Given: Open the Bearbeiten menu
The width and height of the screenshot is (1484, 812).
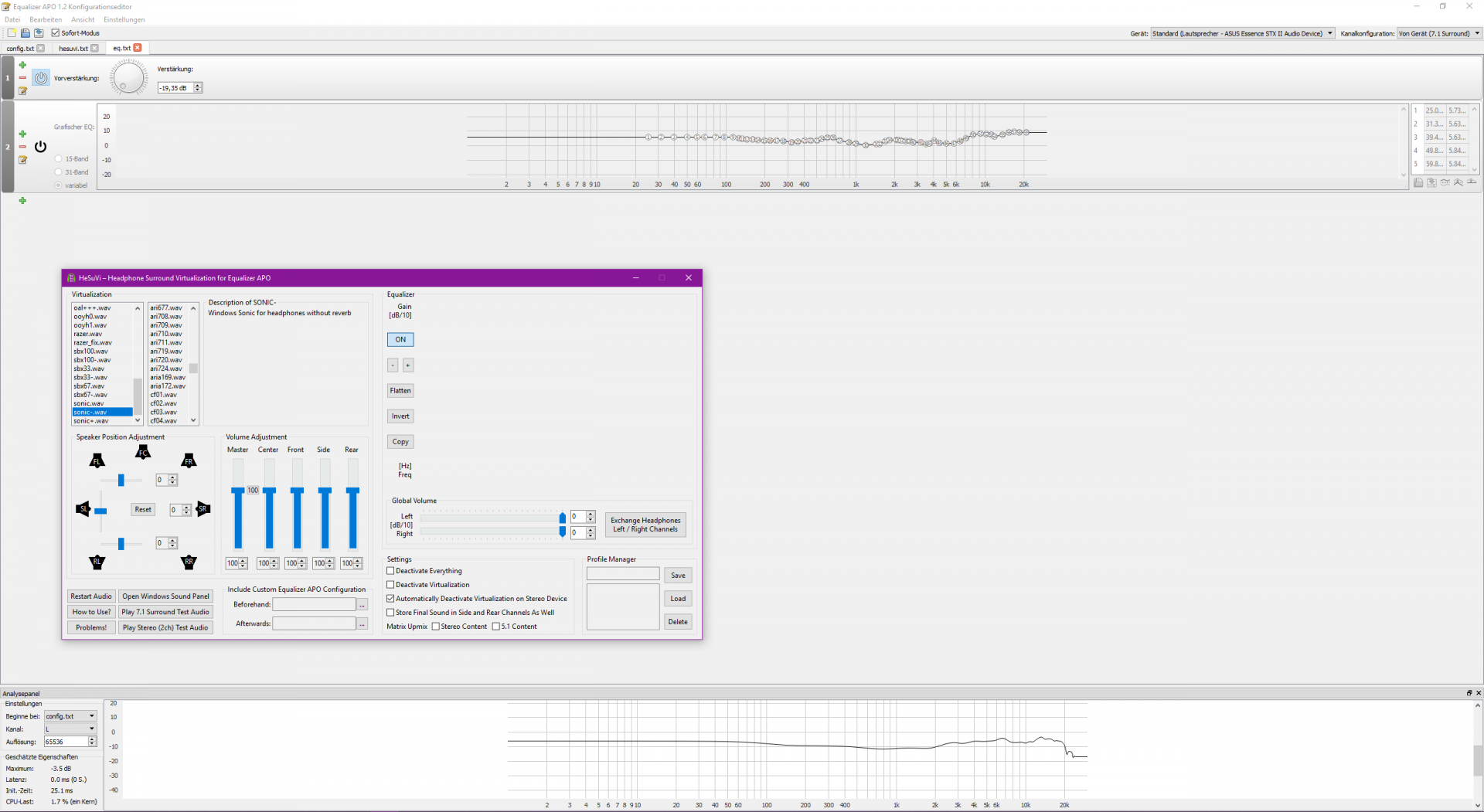Looking at the screenshot, I should [46, 19].
